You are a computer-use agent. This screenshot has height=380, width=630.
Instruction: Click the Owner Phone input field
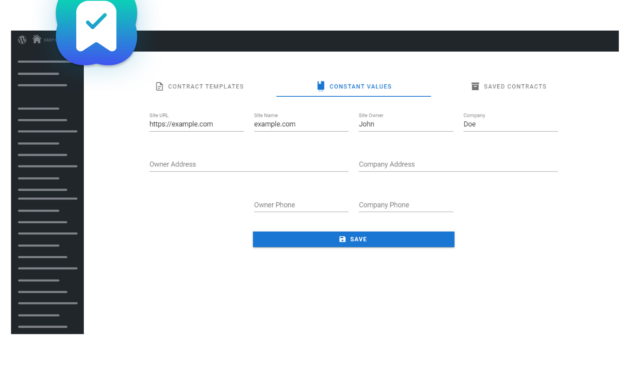301,205
